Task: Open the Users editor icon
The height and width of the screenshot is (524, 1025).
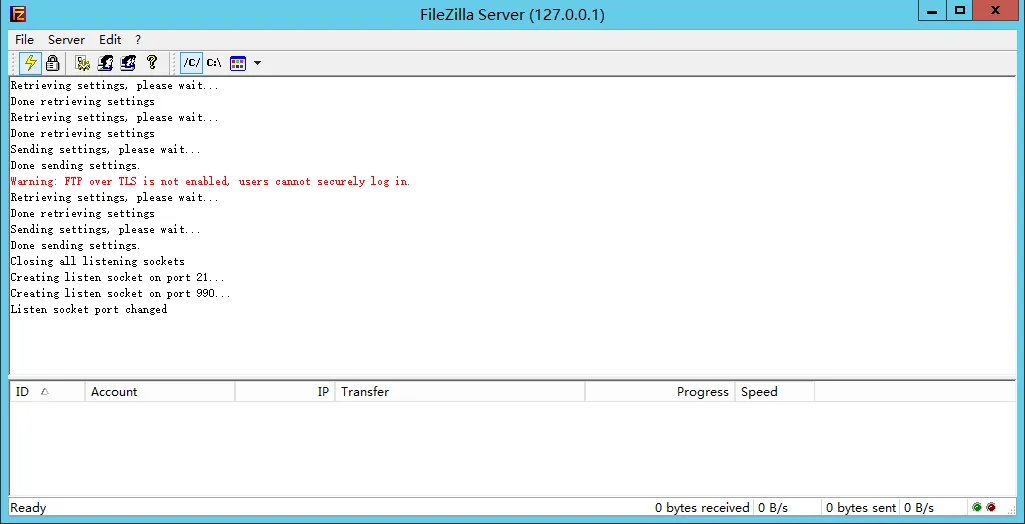Action: 105,63
